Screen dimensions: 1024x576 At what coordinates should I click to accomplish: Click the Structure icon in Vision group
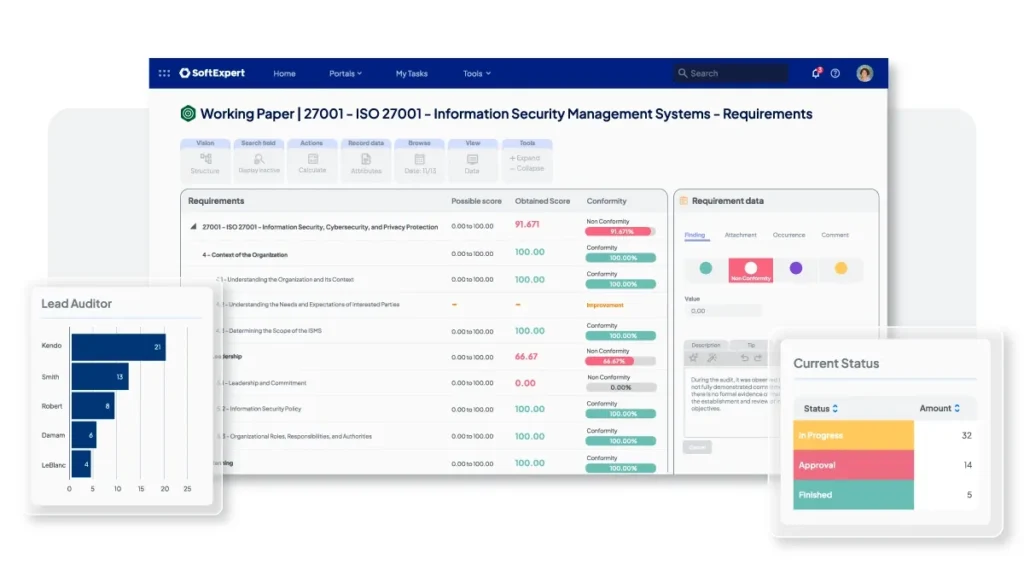point(205,161)
